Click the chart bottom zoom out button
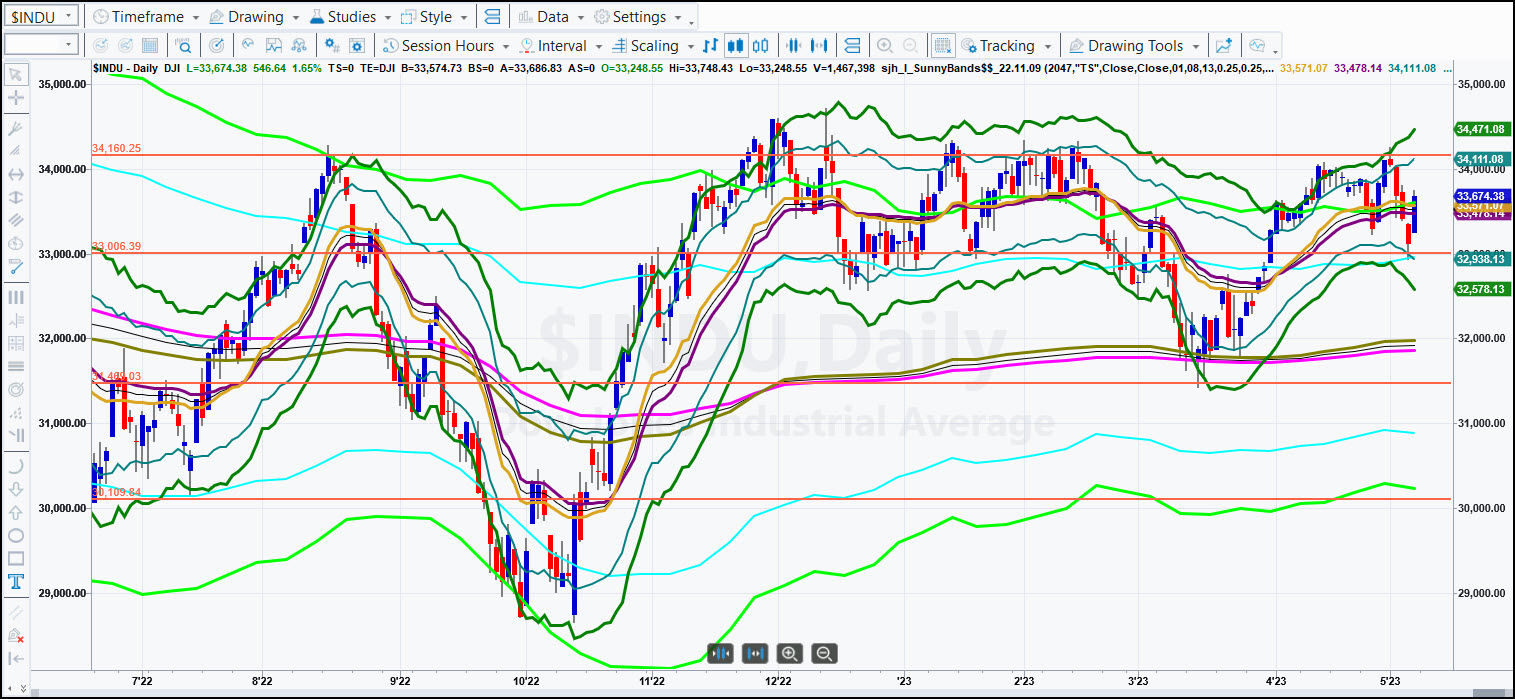 (825, 653)
